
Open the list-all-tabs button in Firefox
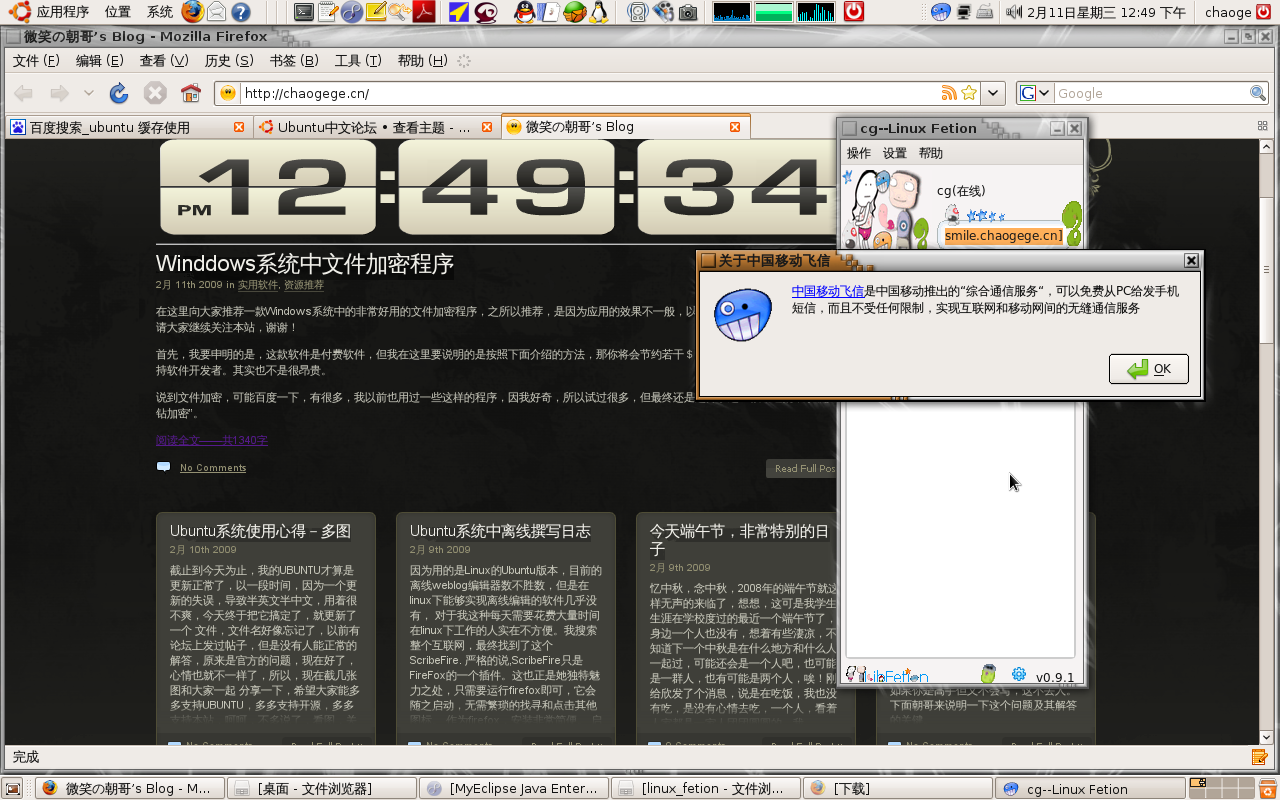coord(1262,126)
